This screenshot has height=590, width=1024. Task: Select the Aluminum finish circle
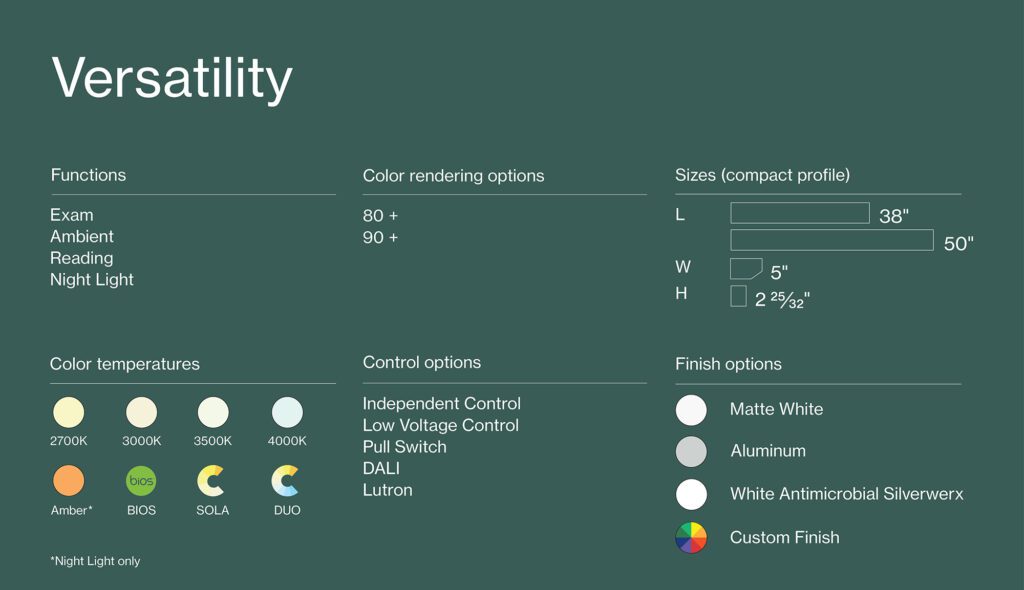tap(691, 452)
